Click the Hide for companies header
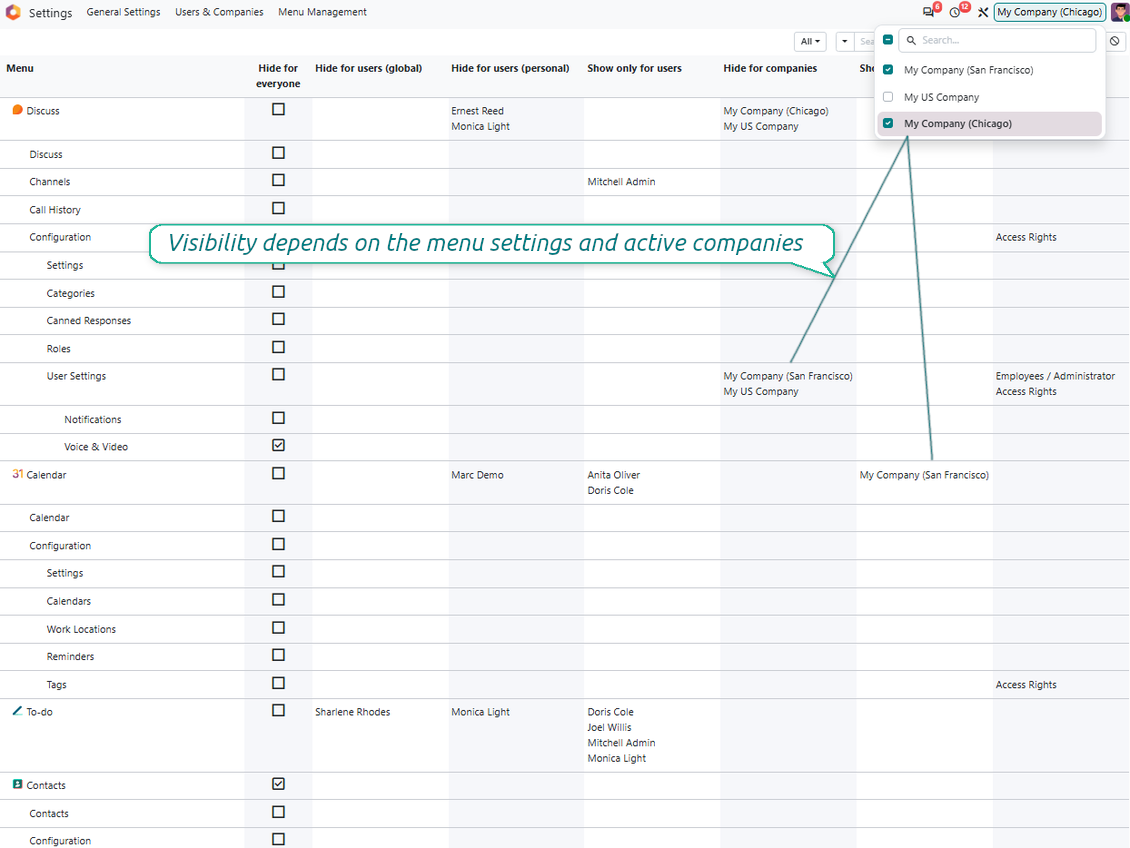Viewport: 1130px width, 848px height. click(770, 68)
